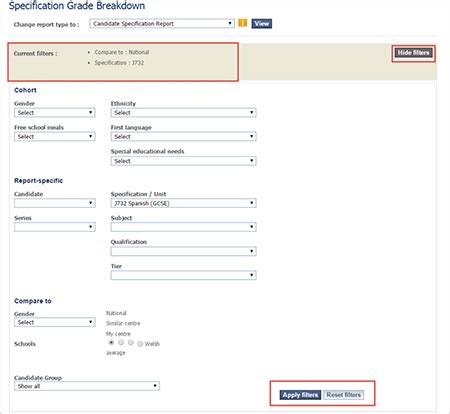Expand the Ethnicity dropdown
This screenshot has width=450, height=414.
pyautogui.click(x=183, y=113)
